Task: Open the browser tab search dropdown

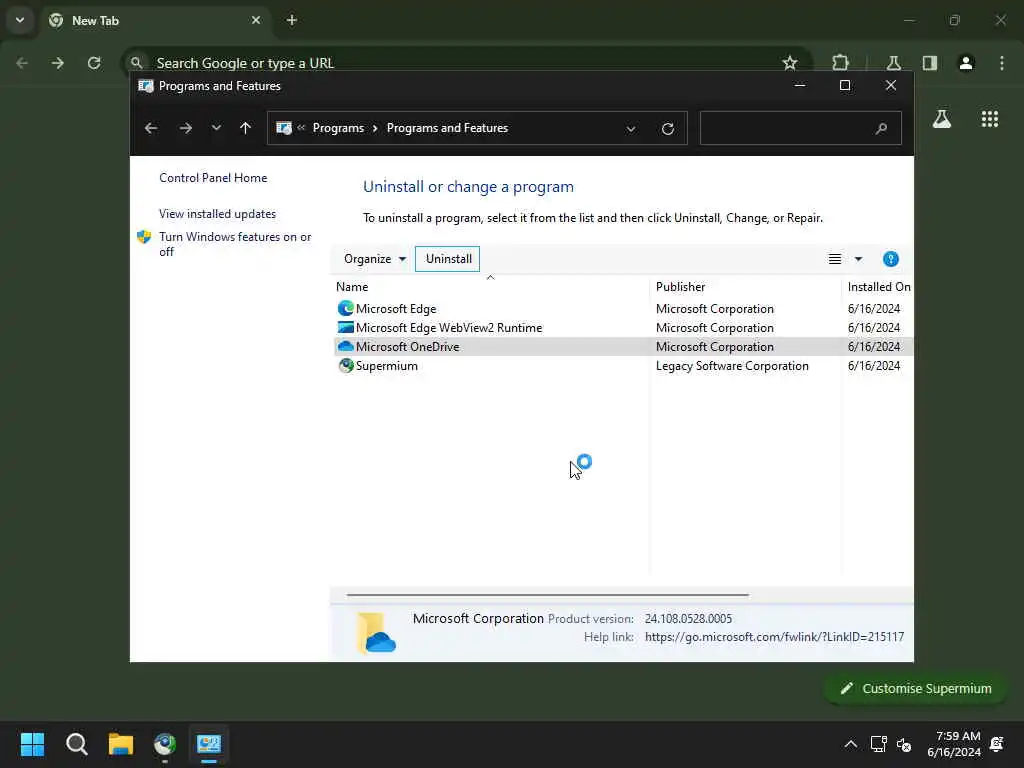Action: point(20,20)
